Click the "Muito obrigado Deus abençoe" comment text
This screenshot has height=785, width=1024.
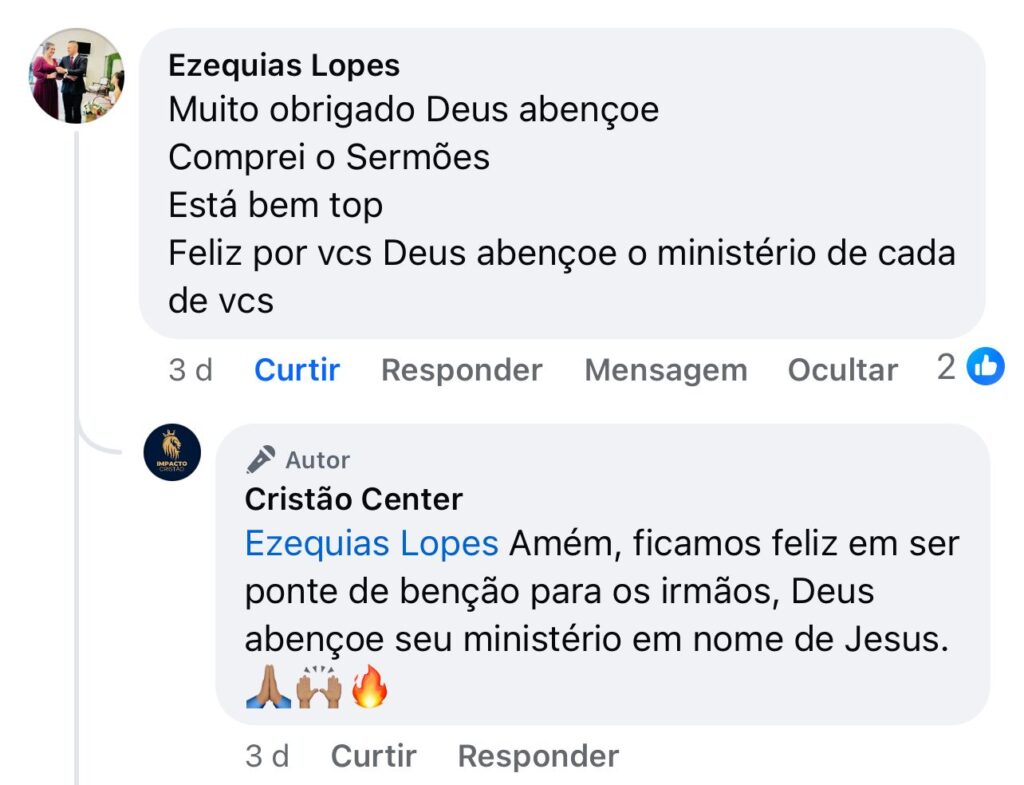[x=413, y=109]
